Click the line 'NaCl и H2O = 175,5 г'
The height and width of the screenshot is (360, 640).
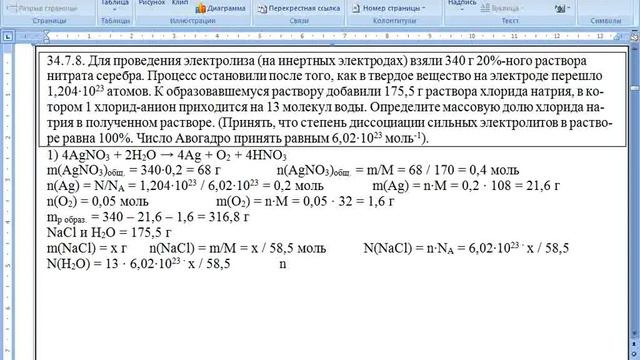click(109, 233)
